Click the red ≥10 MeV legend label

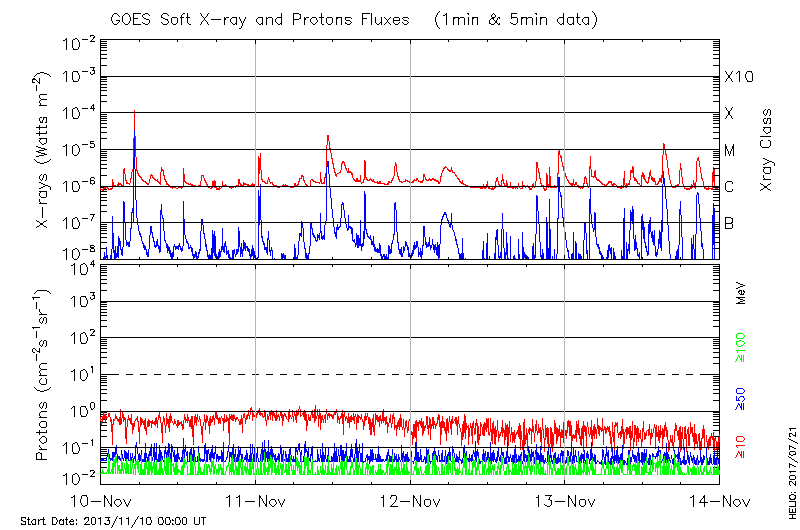point(741,446)
